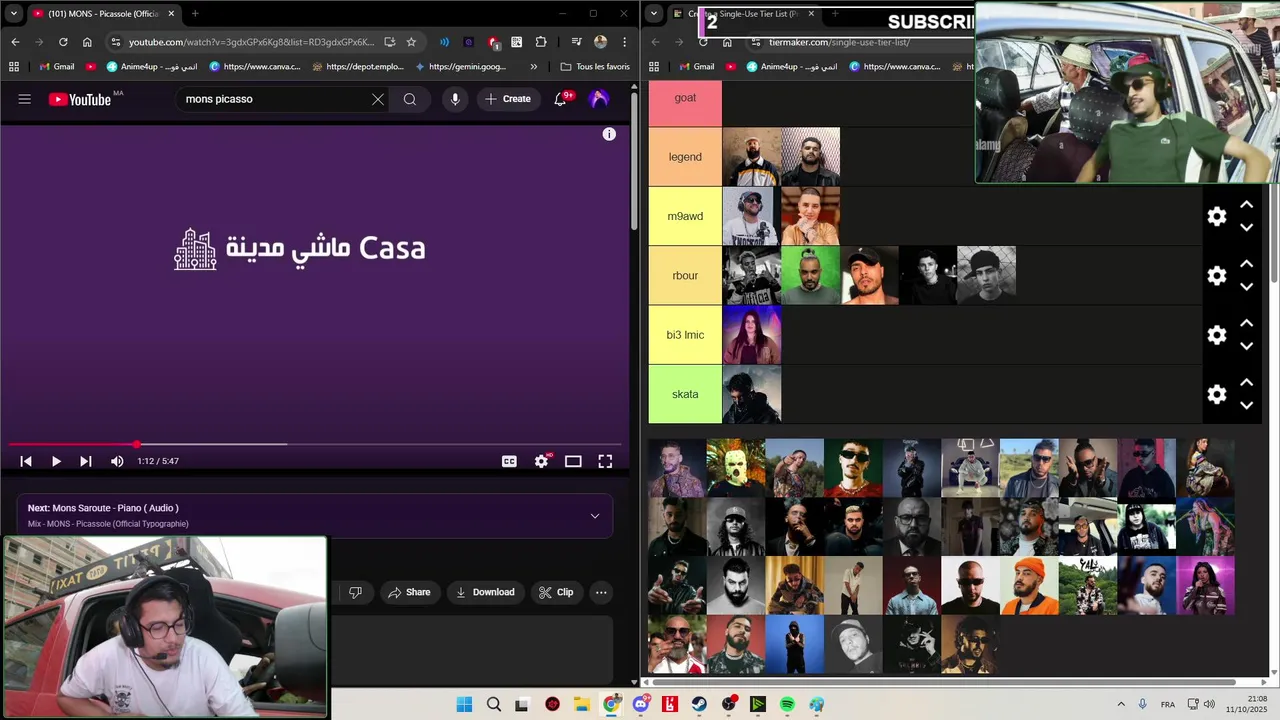Skip to previous video in playlist
Viewport: 1280px width, 720px height.
pyautogui.click(x=26, y=461)
